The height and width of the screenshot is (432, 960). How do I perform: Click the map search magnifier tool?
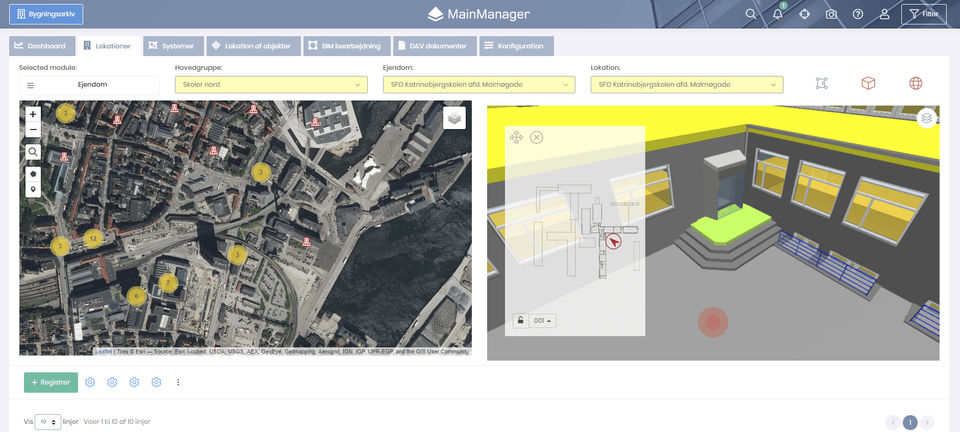(x=33, y=151)
